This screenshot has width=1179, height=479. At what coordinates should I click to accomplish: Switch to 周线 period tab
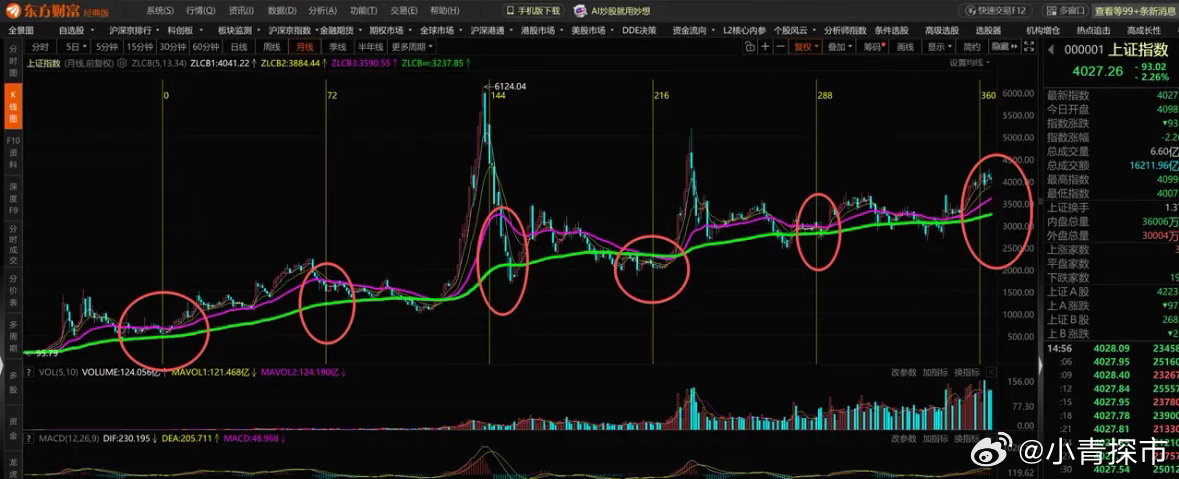(x=271, y=47)
